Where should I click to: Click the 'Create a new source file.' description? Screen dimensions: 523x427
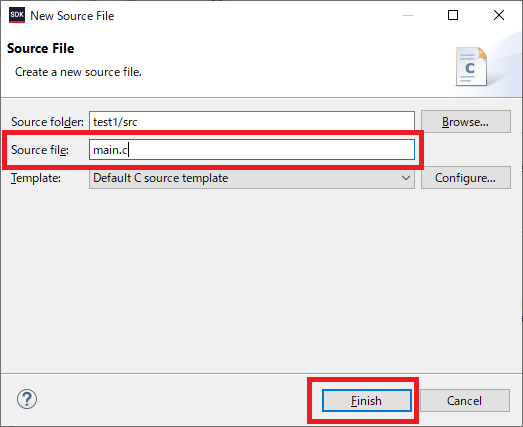(78, 72)
